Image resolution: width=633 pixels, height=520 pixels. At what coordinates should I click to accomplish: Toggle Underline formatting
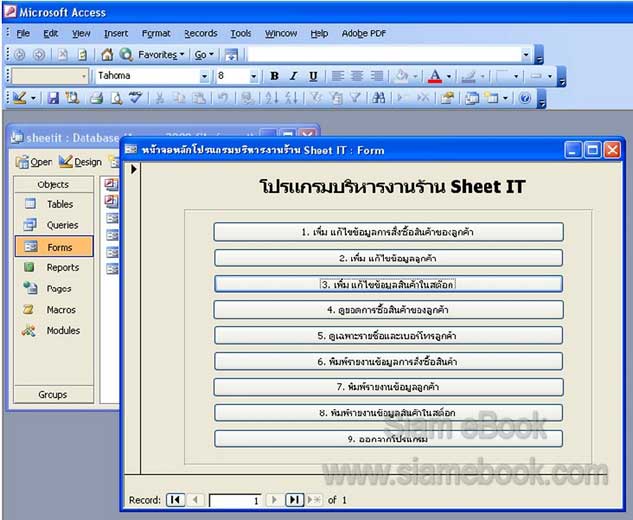click(313, 76)
